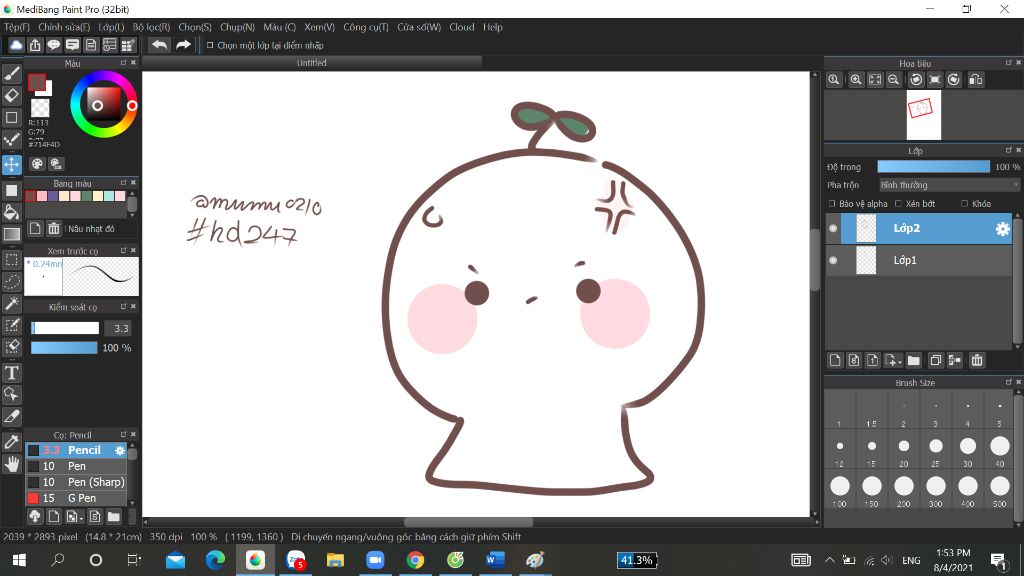Open the Tệp(F) menu
Screen dimensions: 1024x576
[17, 27]
